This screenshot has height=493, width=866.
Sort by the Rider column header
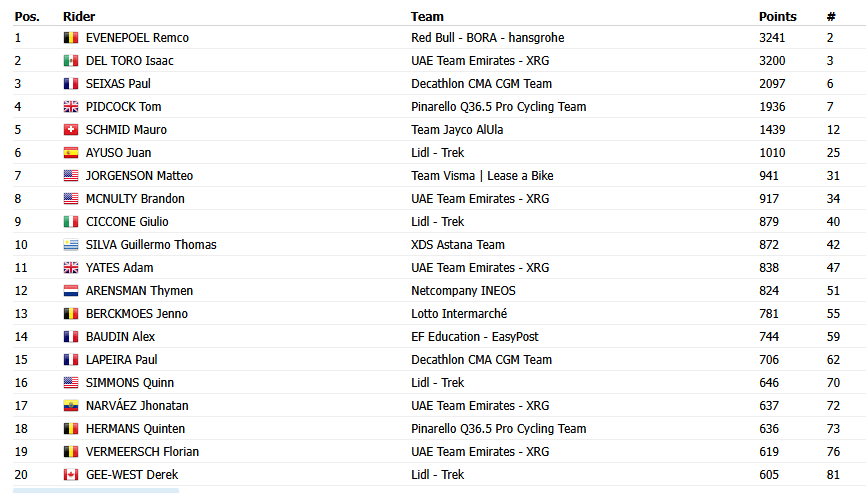click(79, 17)
